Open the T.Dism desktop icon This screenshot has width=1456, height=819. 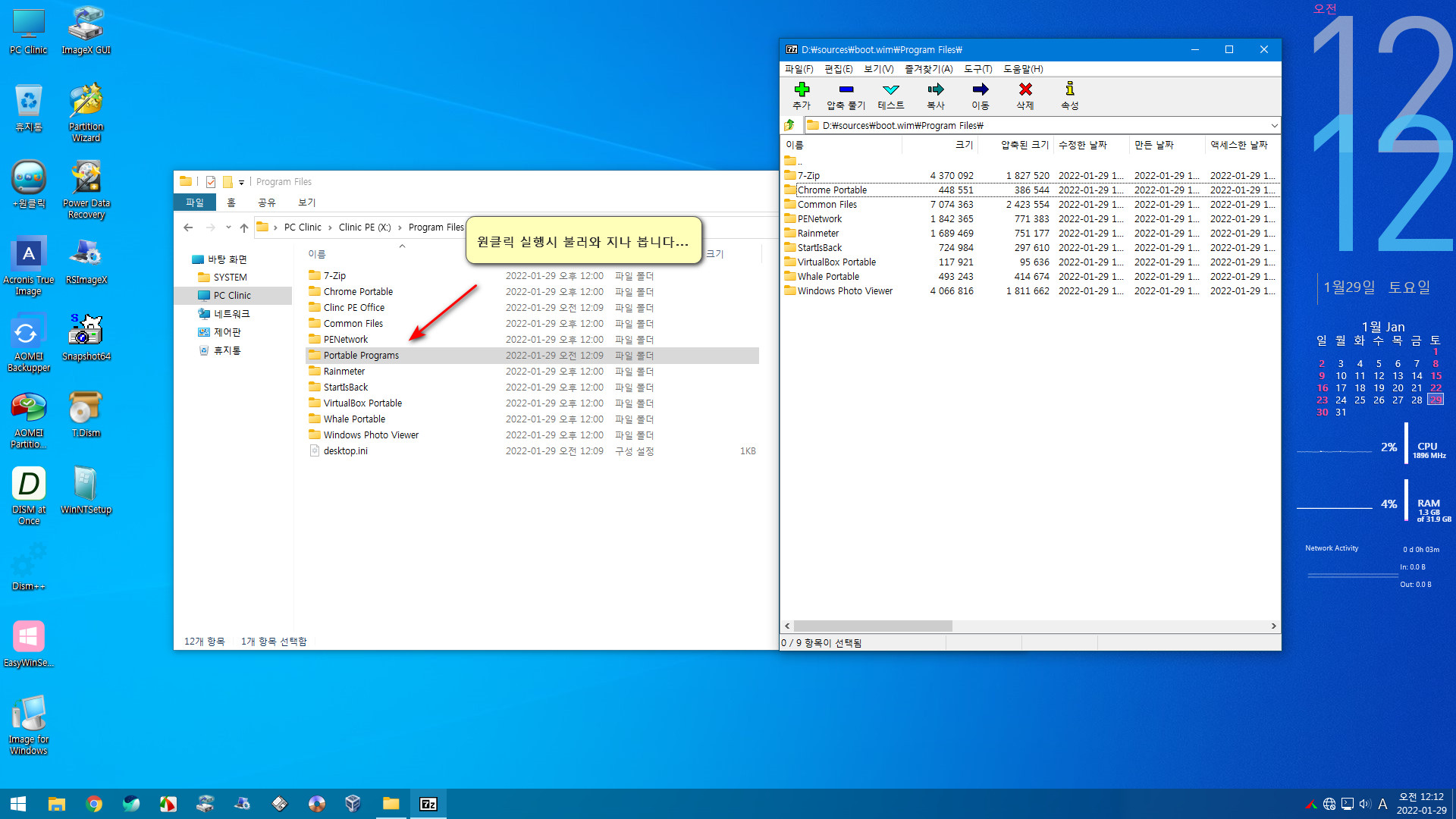click(86, 414)
